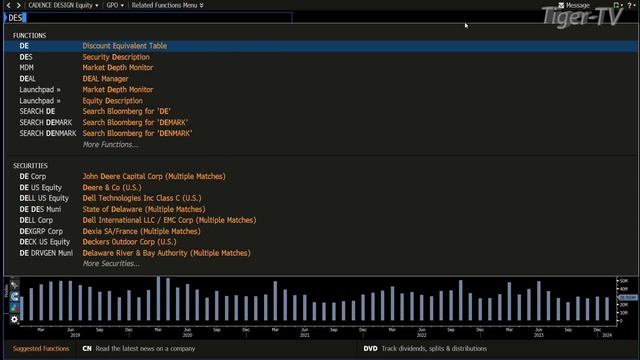Image resolution: width=640 pixels, height=360 pixels.
Task: Open Launchpad Equity Description
Action: (320, 100)
